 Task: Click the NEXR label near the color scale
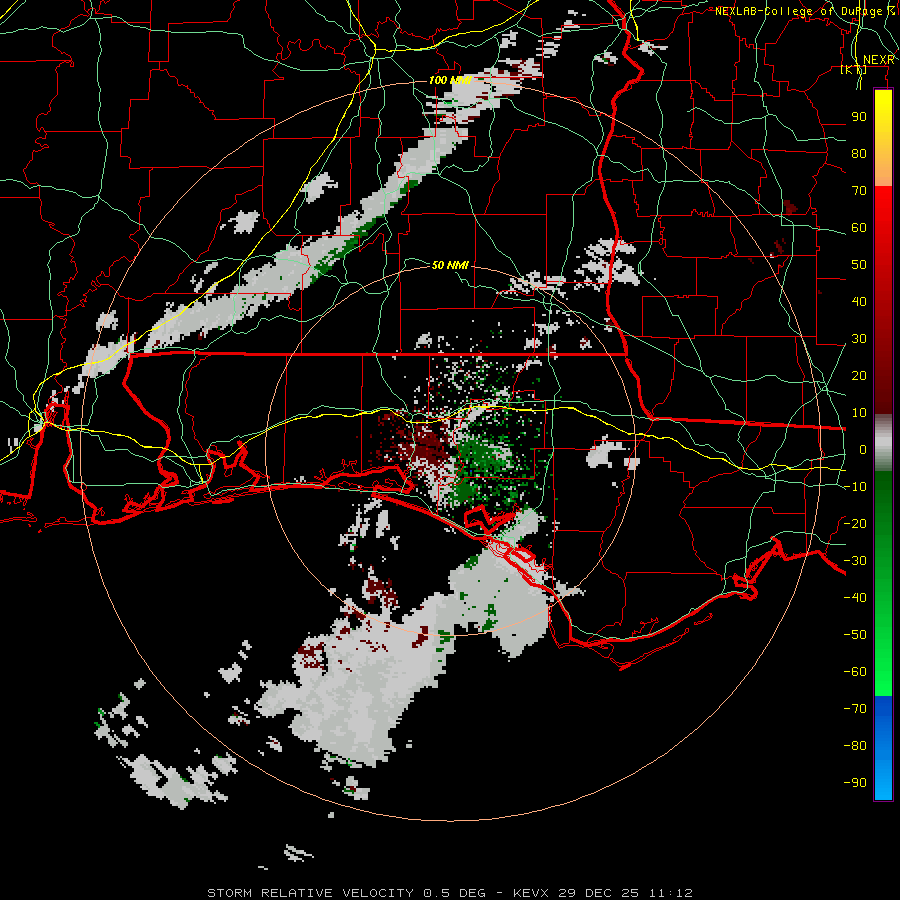(878, 60)
